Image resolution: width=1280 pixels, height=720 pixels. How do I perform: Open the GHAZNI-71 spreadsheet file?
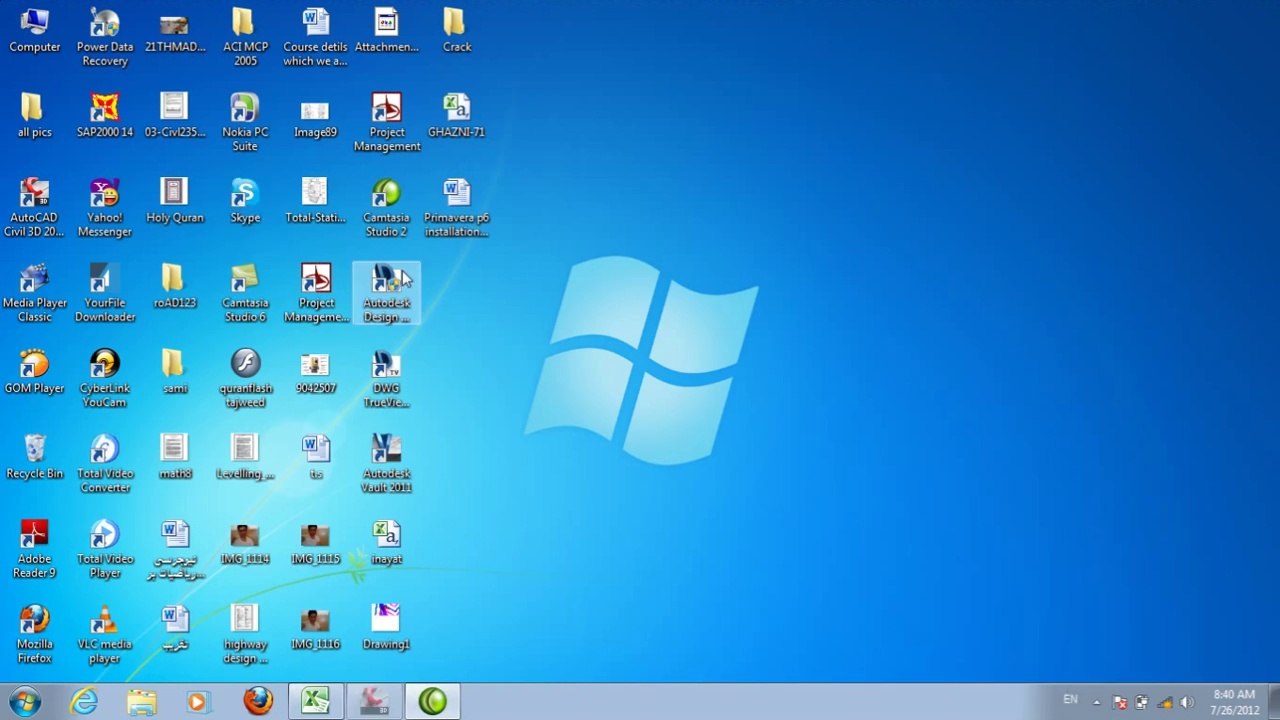tap(456, 115)
